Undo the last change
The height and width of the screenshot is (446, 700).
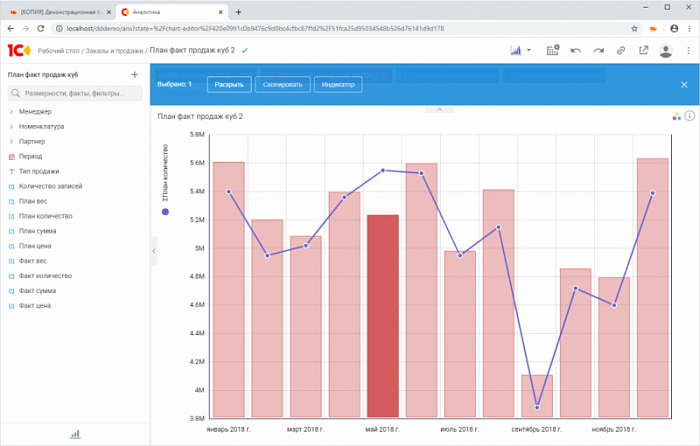[x=575, y=50]
